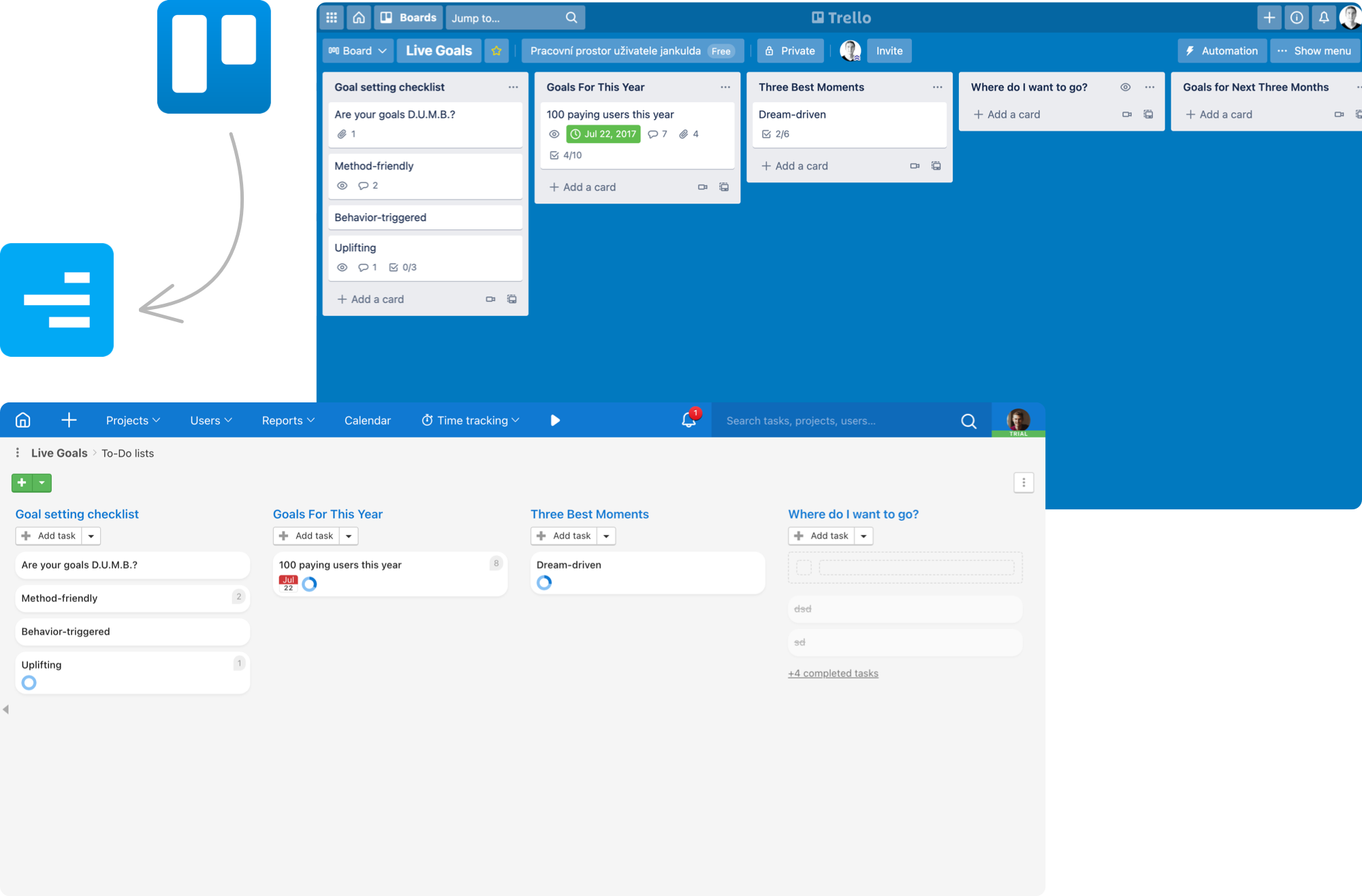Open +4 completed tasks link
1362x896 pixels.
(833, 673)
